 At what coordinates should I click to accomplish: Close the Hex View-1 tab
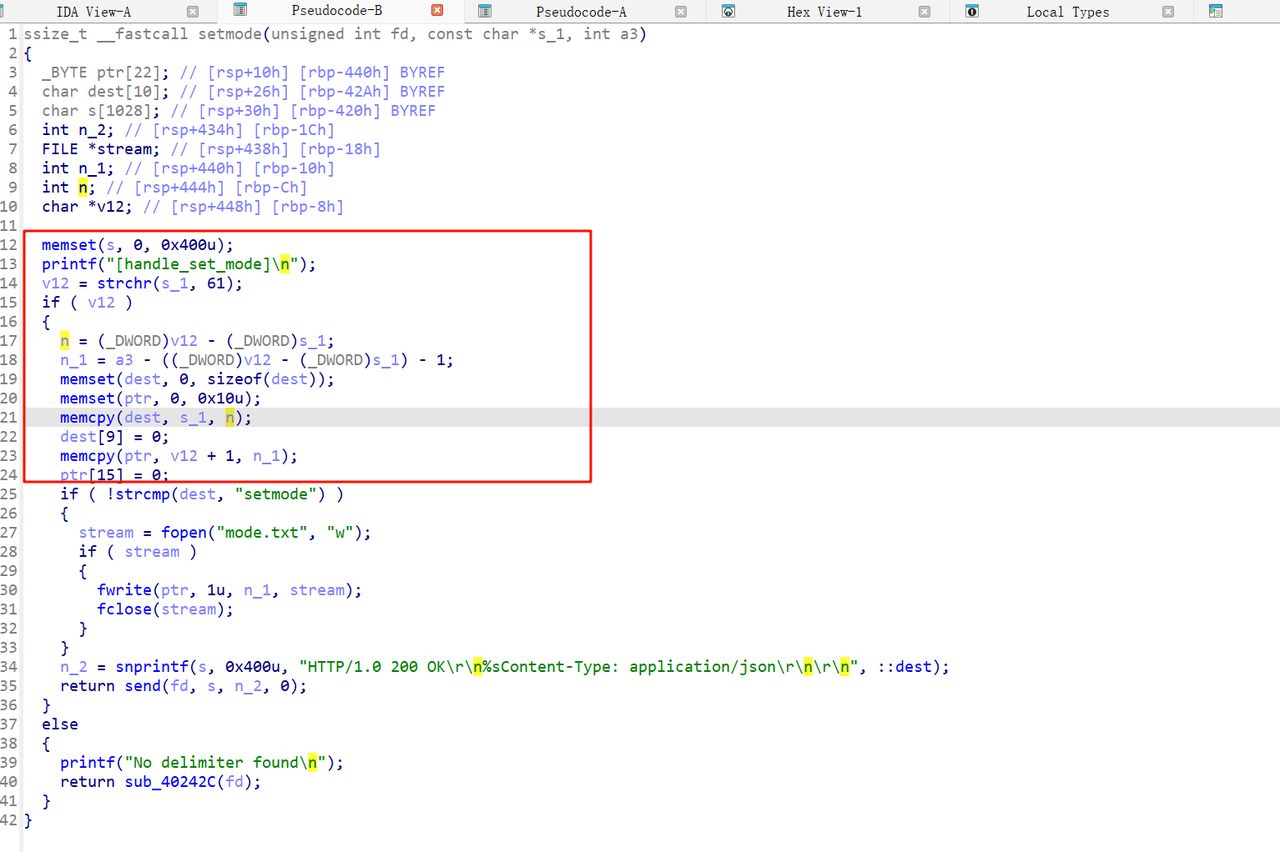[x=925, y=12]
